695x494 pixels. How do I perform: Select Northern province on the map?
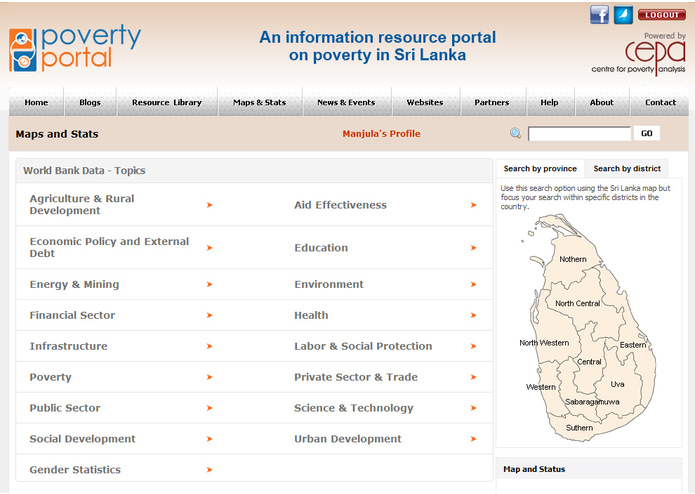(x=573, y=259)
